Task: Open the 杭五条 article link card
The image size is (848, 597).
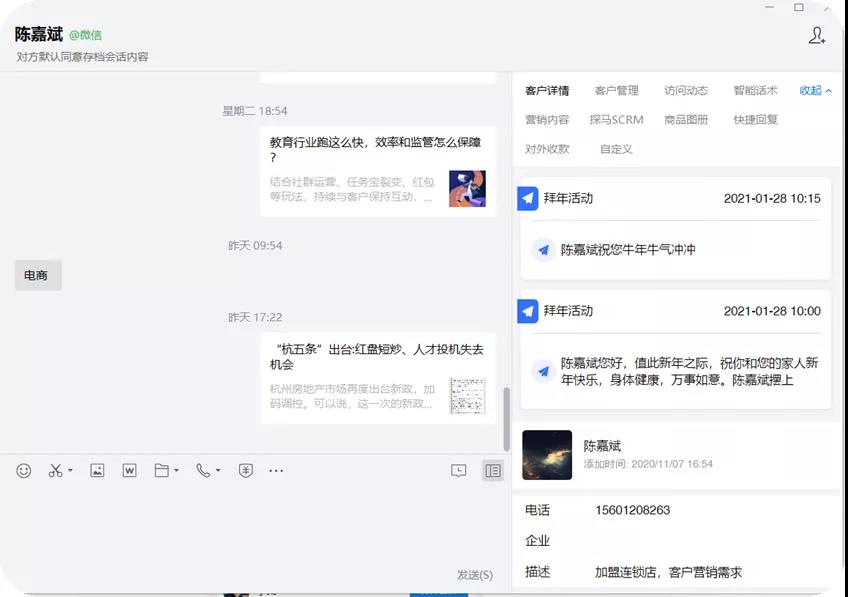Action: click(x=377, y=378)
